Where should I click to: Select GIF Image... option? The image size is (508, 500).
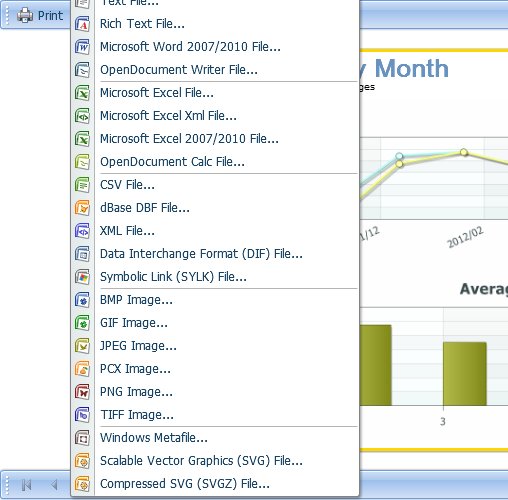215,323
